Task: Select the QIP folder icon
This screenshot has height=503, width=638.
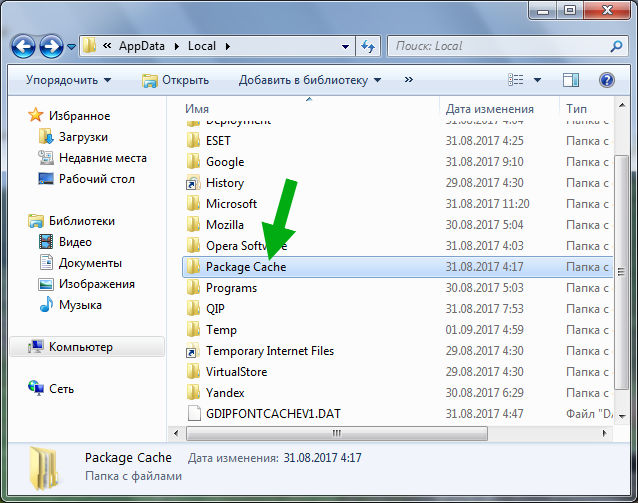Action: tap(193, 308)
